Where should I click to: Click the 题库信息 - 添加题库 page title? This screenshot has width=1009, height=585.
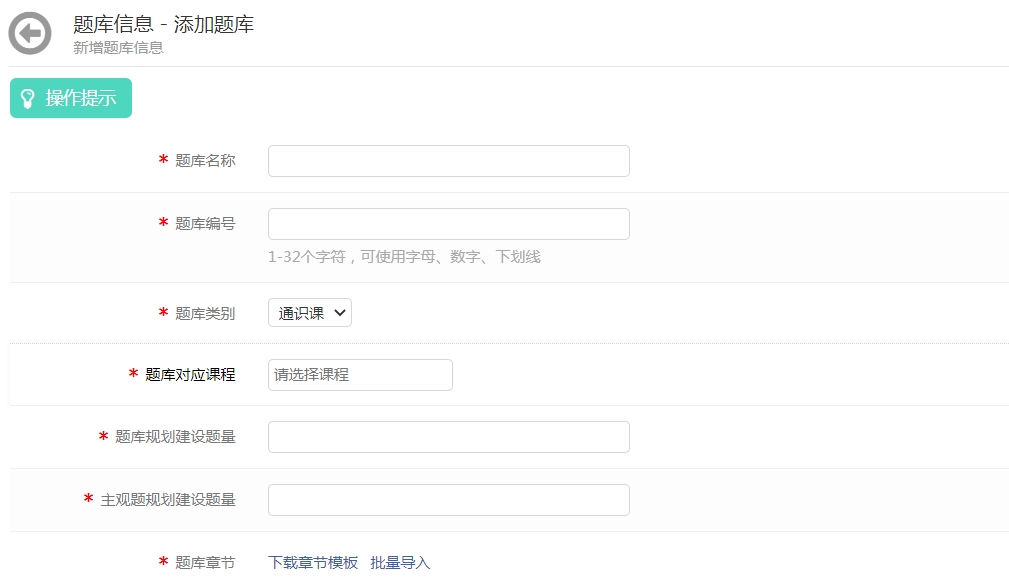[164, 25]
